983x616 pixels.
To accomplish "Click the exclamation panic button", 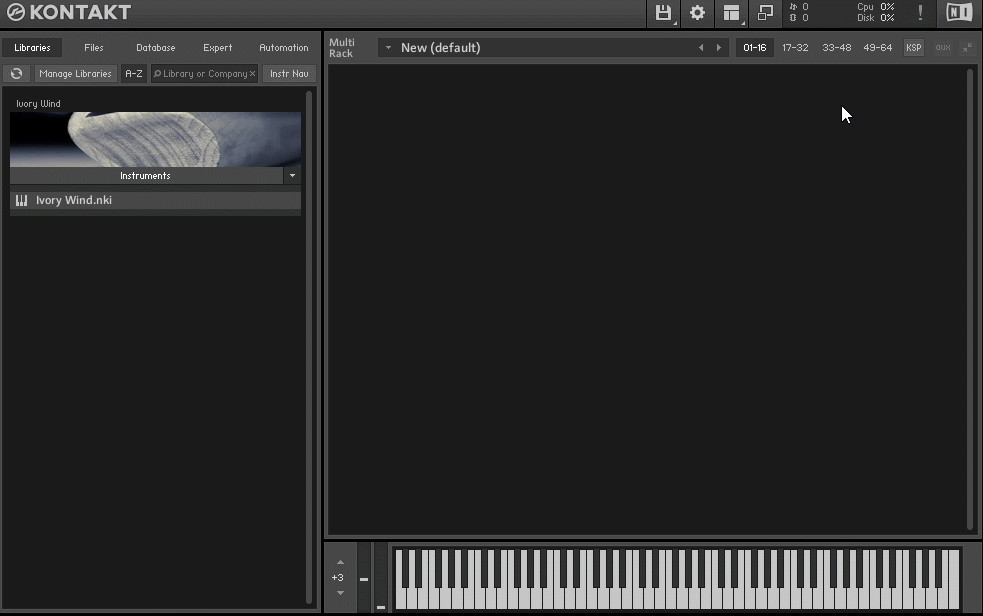I will [x=920, y=13].
